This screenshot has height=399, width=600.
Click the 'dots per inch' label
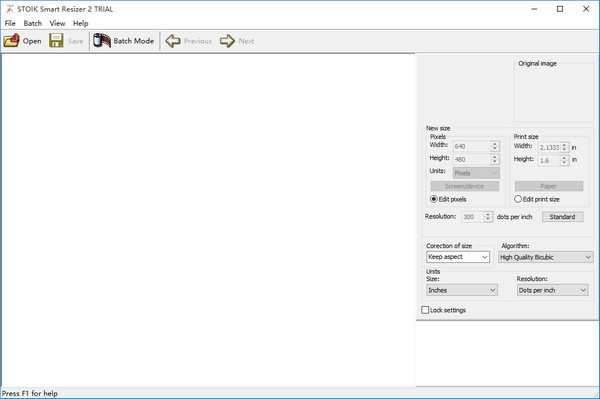click(515, 217)
